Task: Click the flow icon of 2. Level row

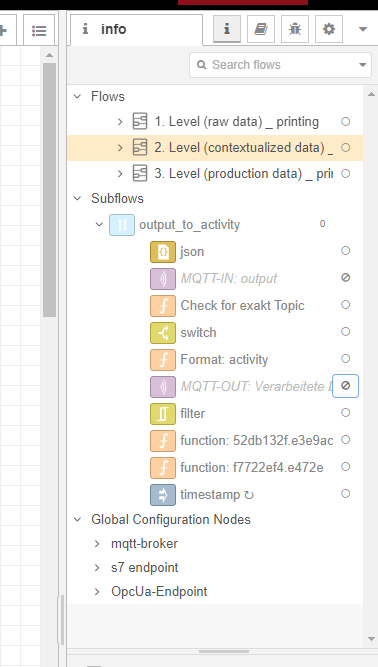Action: click(x=140, y=148)
